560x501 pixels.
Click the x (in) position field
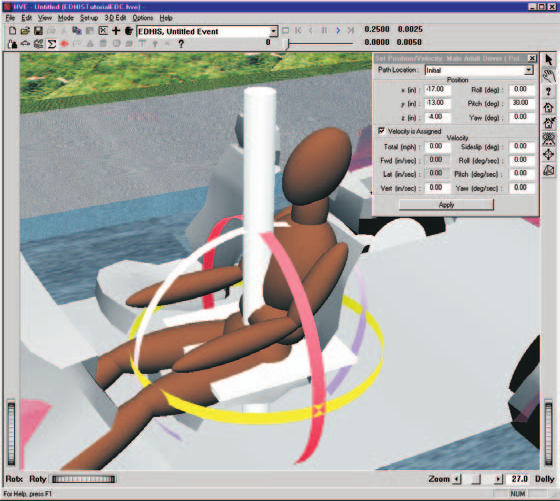438,89
